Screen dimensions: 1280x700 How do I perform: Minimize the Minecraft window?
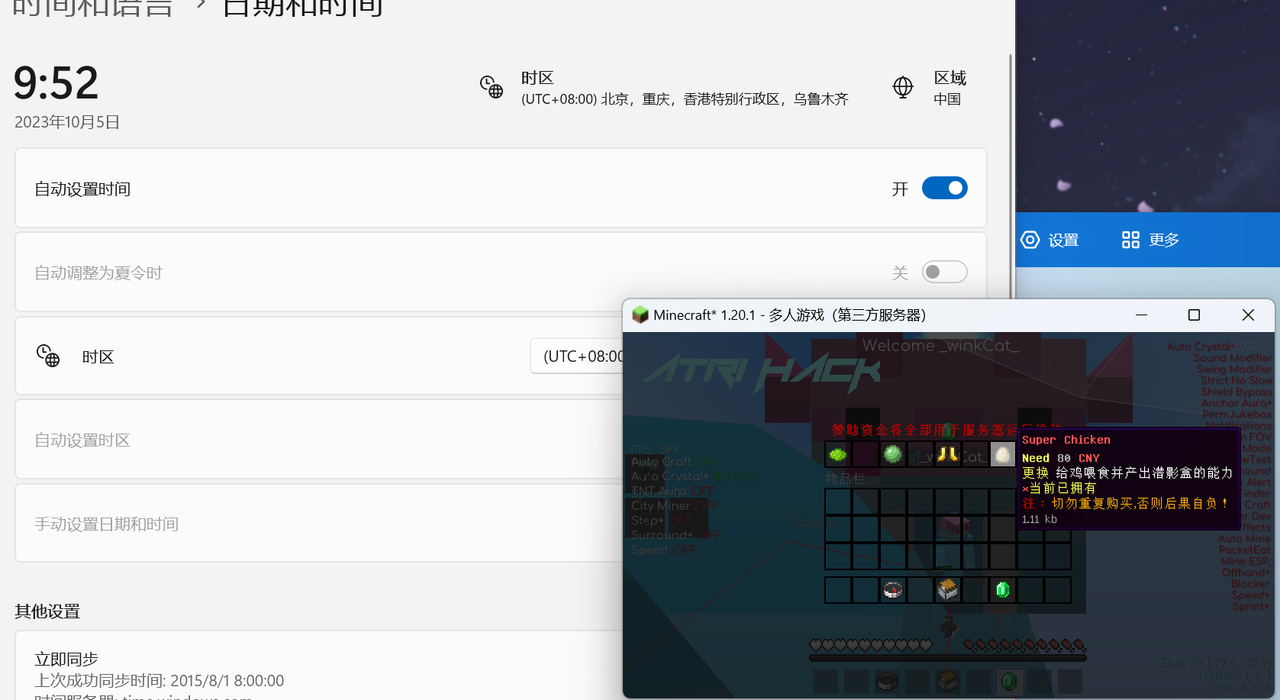click(1141, 315)
